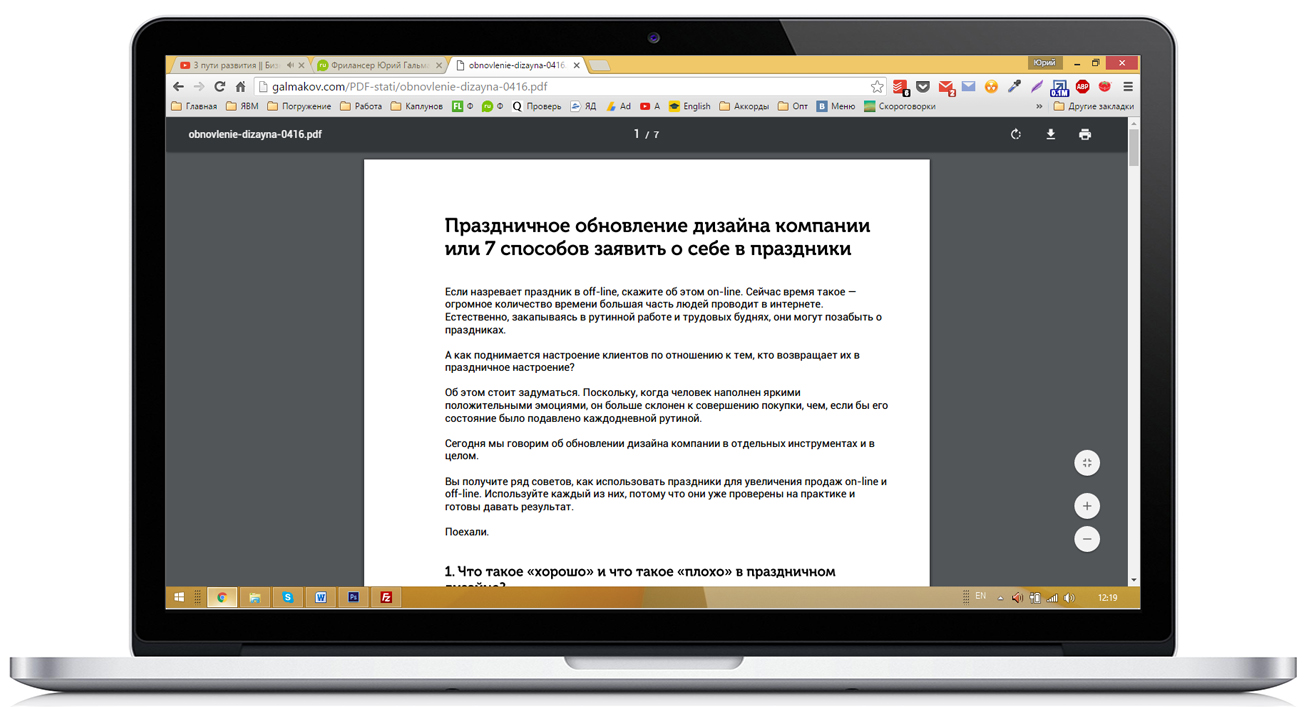
Task: Activate the eyedropper color picker extension
Action: click(1014, 87)
